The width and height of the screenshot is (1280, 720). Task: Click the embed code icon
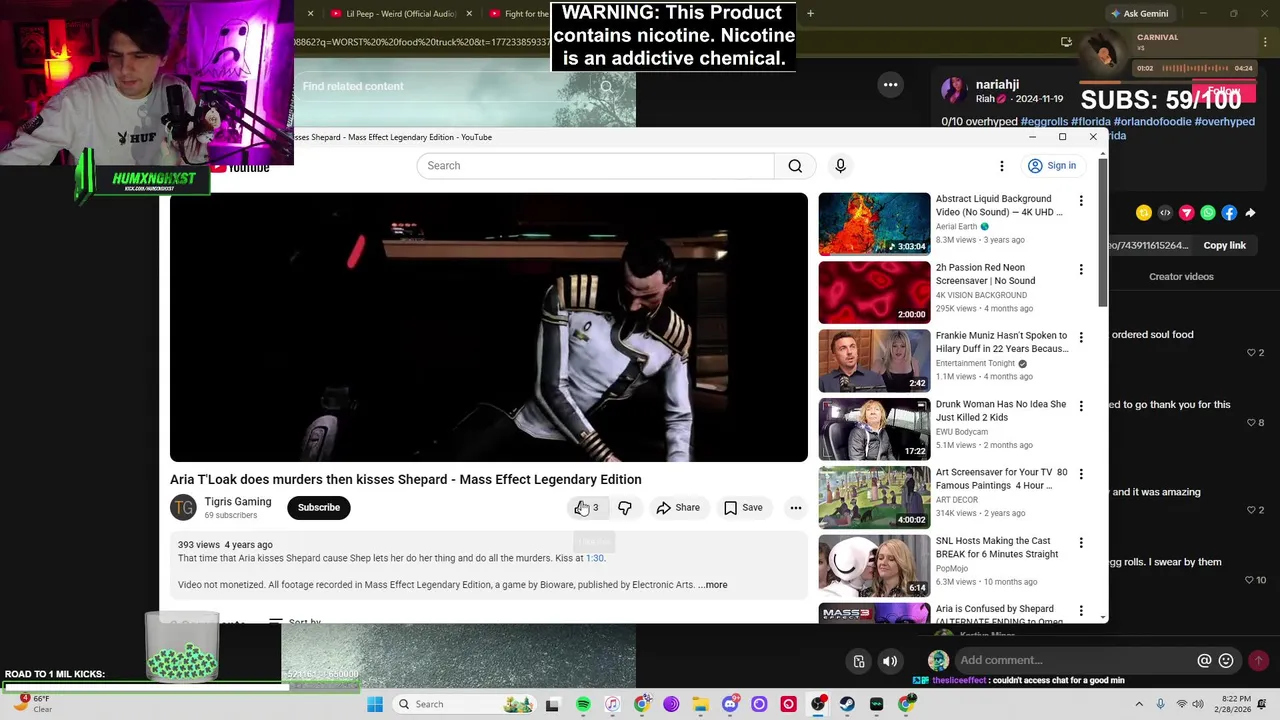tap(1165, 213)
